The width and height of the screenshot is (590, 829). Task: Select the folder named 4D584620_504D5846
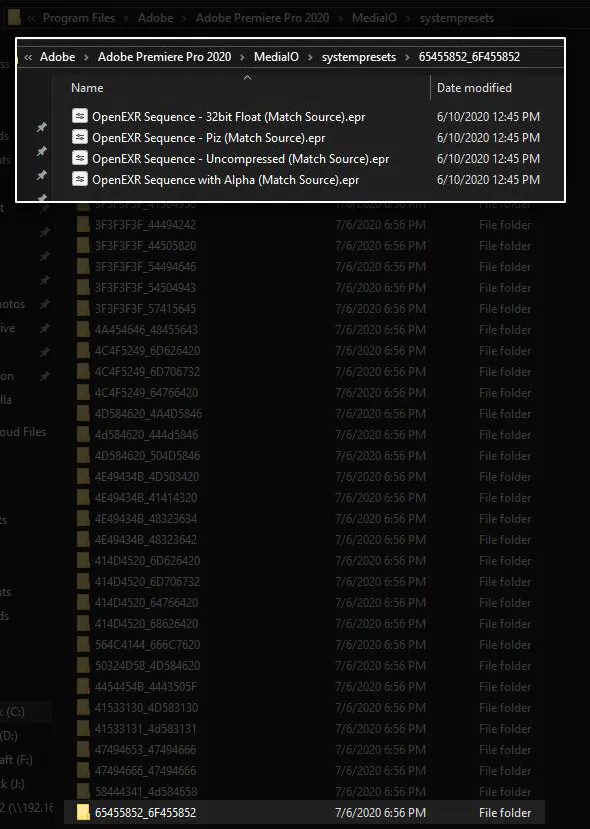pyautogui.click(x=148, y=456)
